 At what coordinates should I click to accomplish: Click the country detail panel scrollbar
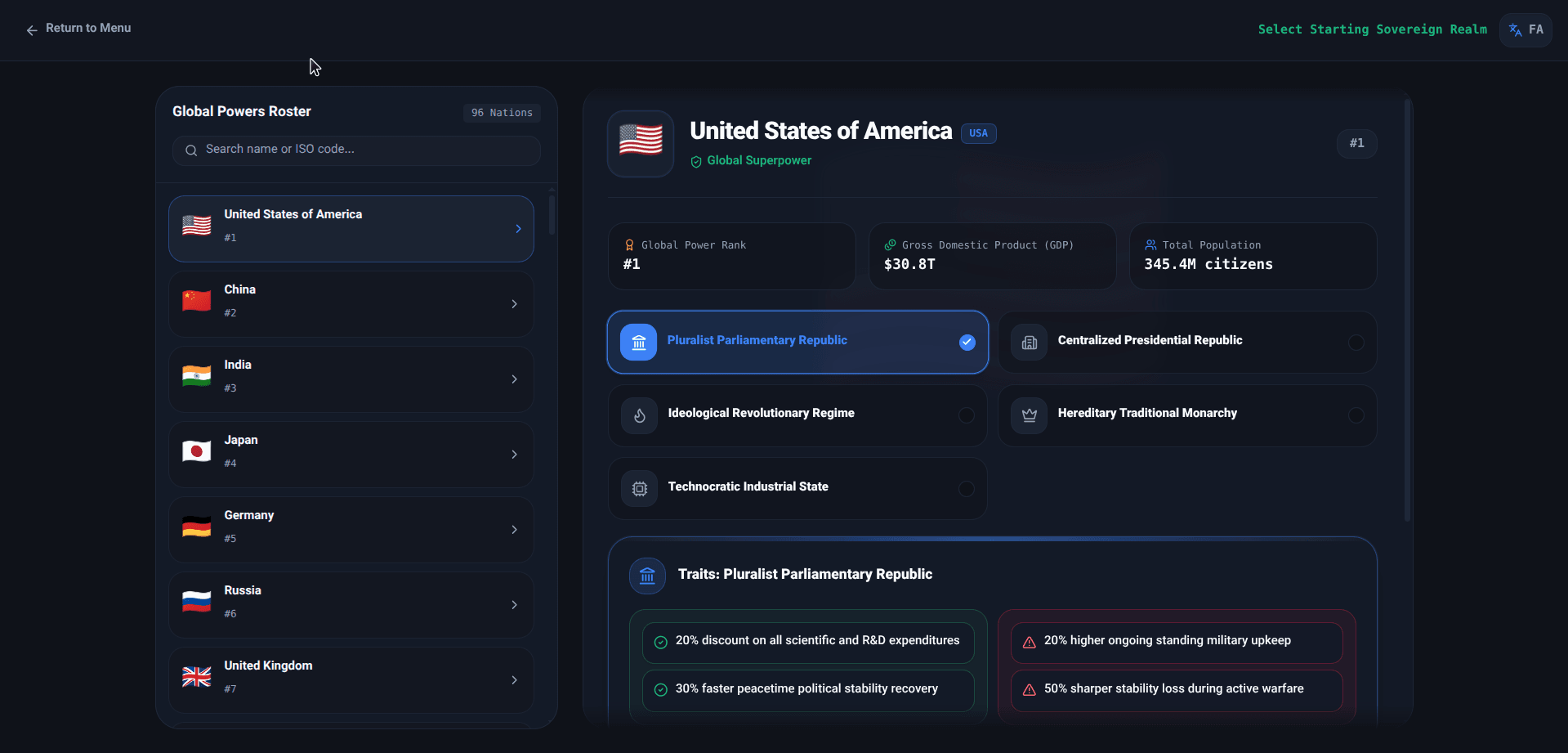point(1407,311)
